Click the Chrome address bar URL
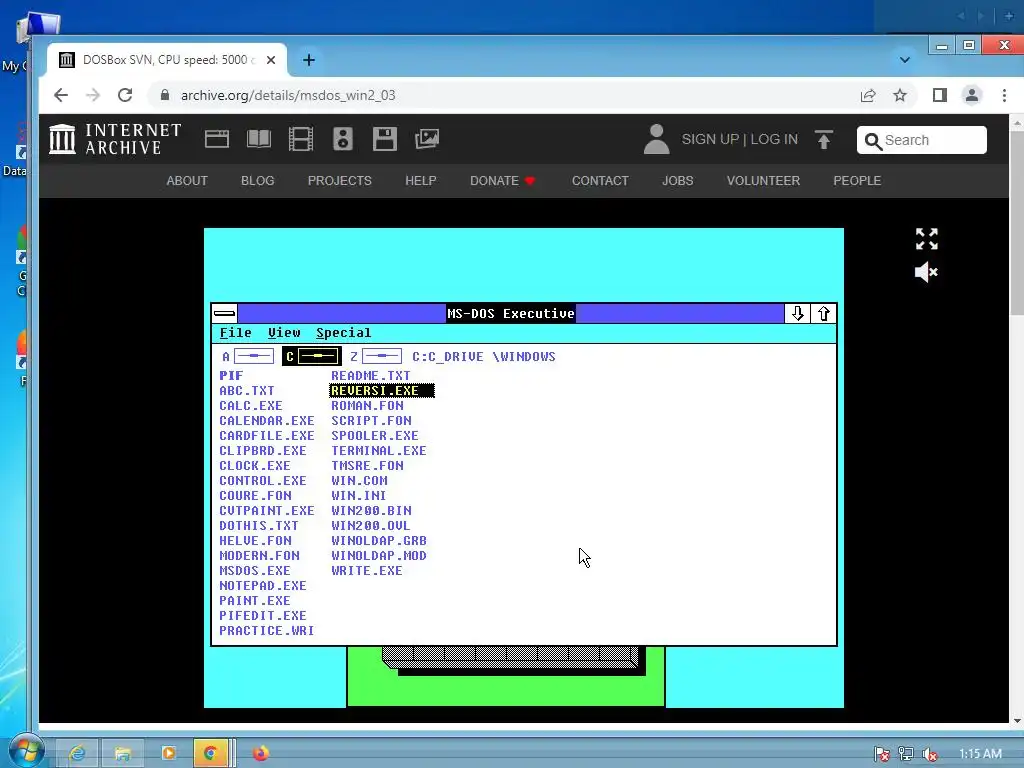The width and height of the screenshot is (1024, 768). pos(288,95)
